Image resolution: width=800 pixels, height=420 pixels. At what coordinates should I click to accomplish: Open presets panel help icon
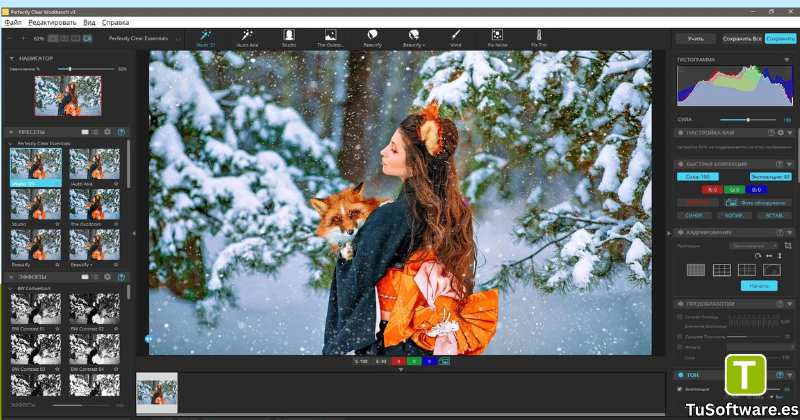tap(121, 132)
